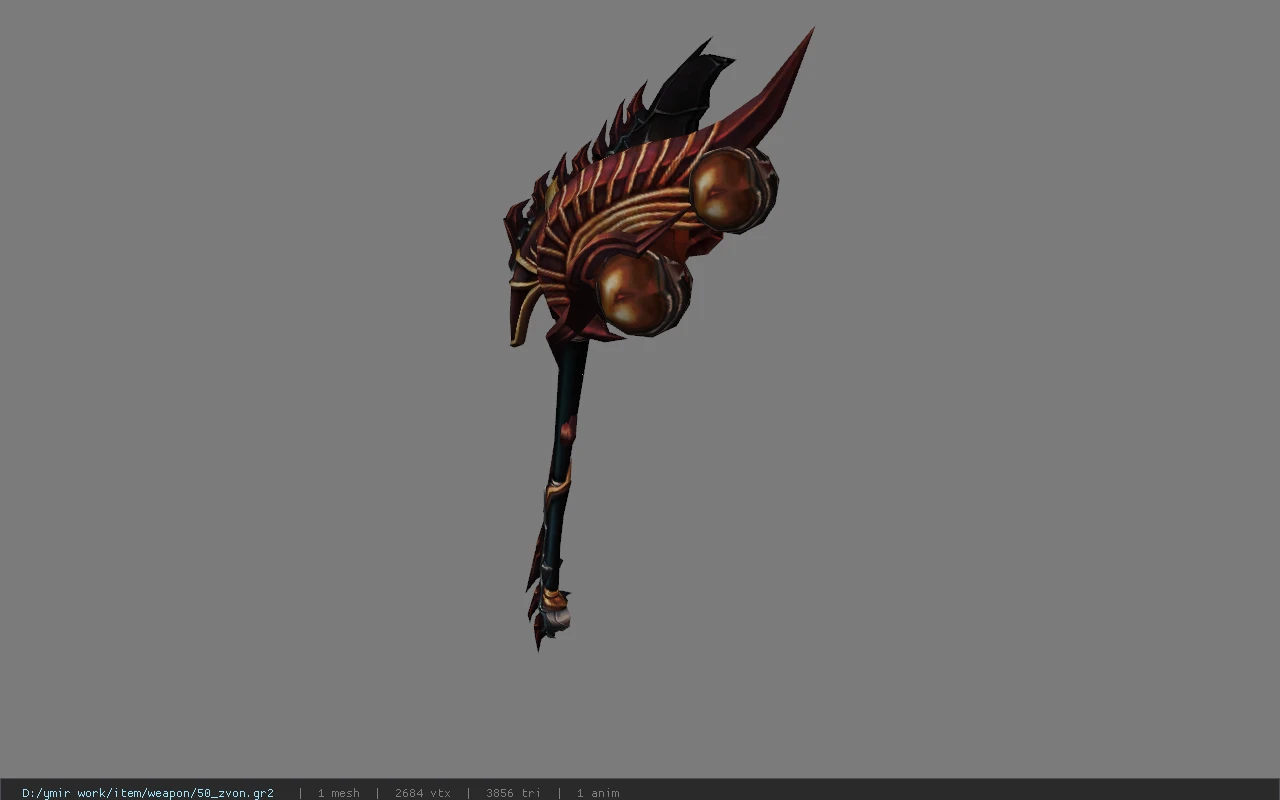Viewport: 1280px width, 800px height.
Task: Click the file path 'D:/ymir work/item/weapon/50_zvon.gr2'
Action: [x=148, y=793]
